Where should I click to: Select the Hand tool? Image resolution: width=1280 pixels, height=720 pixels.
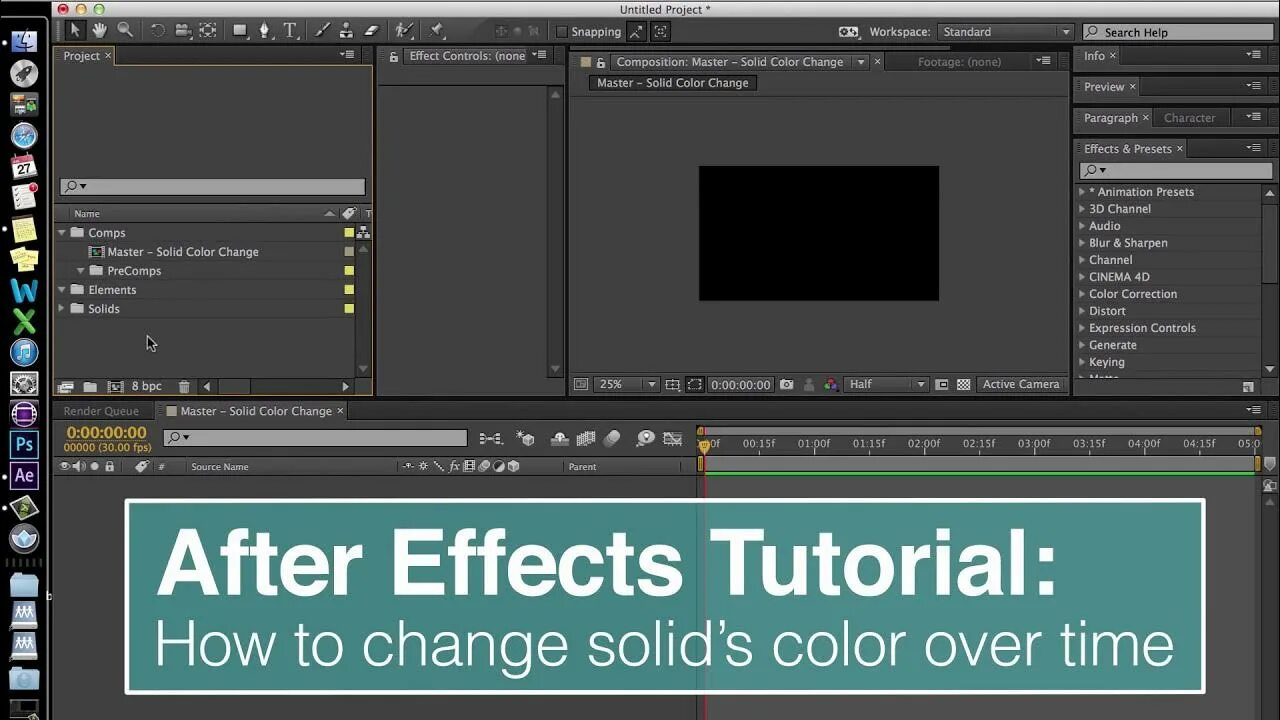pyautogui.click(x=100, y=31)
